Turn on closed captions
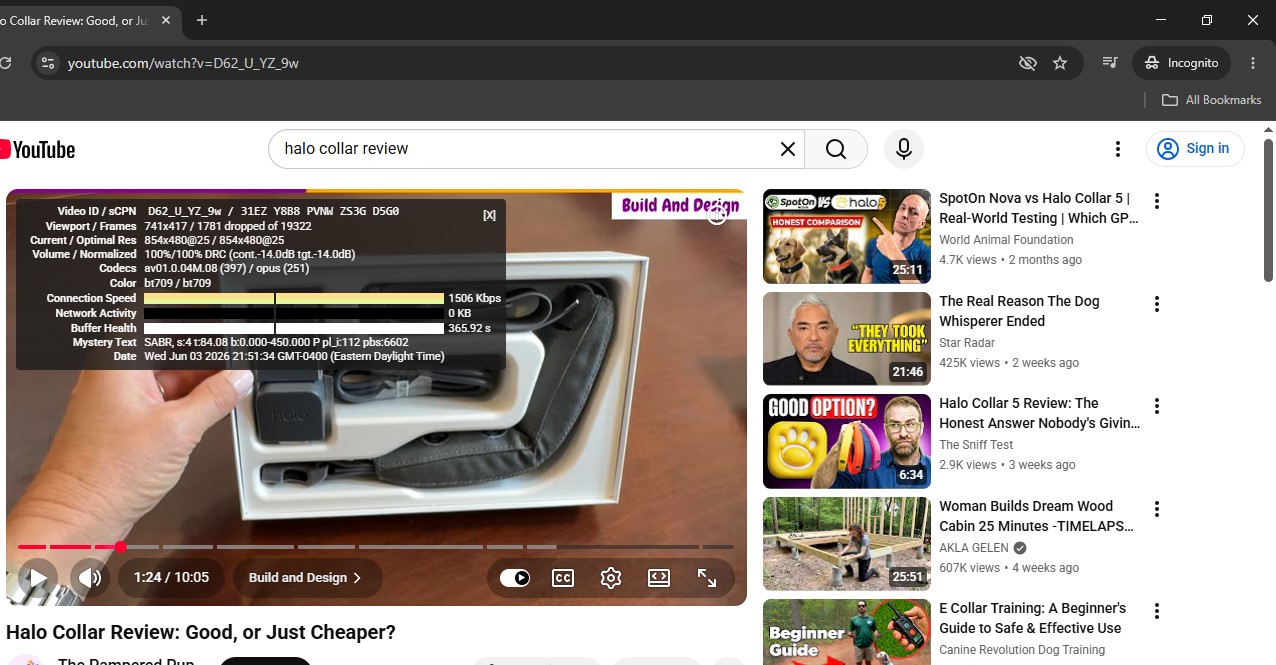Screen dimensions: 1276x665 (563, 577)
